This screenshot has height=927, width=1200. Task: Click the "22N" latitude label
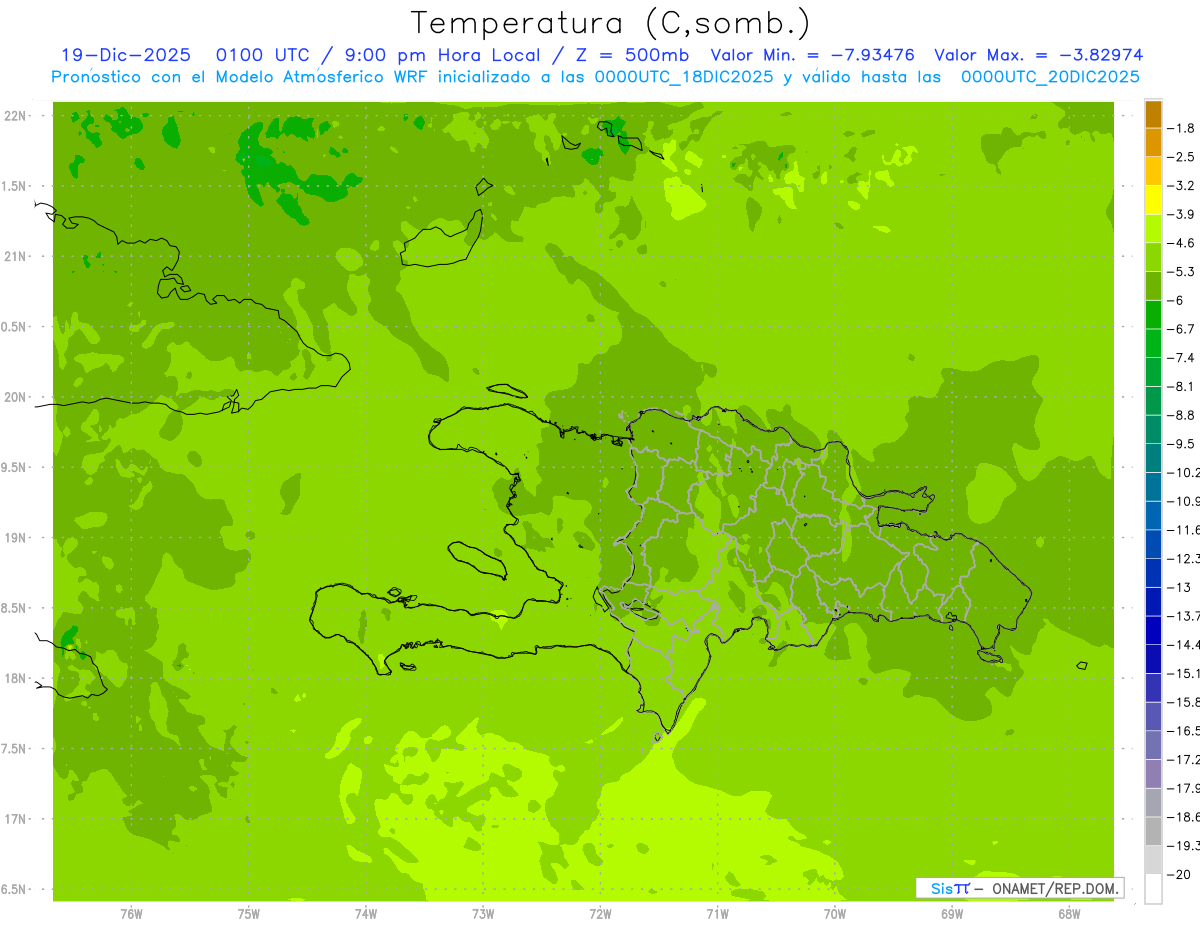click(16, 116)
